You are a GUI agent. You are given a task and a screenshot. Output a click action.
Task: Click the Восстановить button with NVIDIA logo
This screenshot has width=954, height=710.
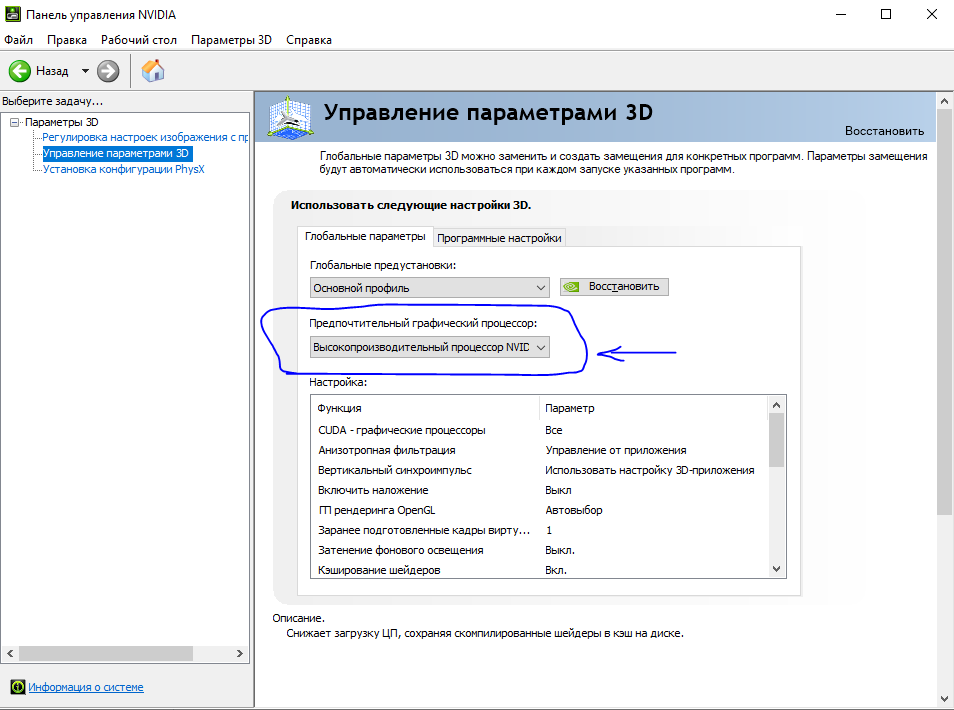pos(615,287)
